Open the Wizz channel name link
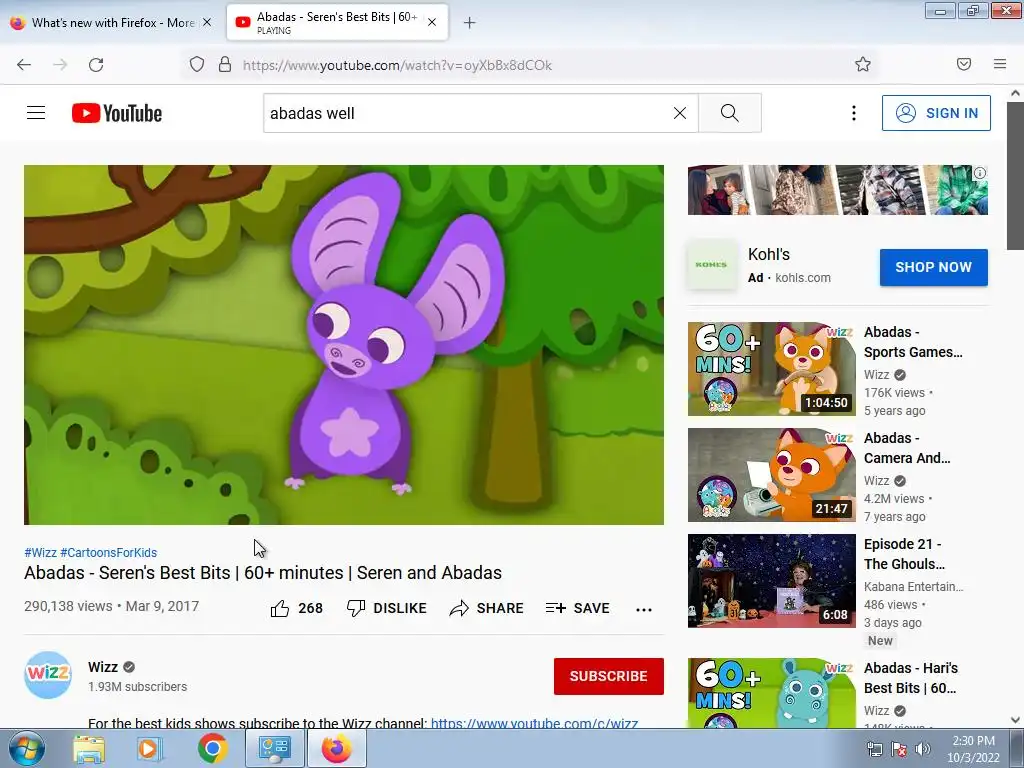Image resolution: width=1024 pixels, height=768 pixels. point(103,667)
